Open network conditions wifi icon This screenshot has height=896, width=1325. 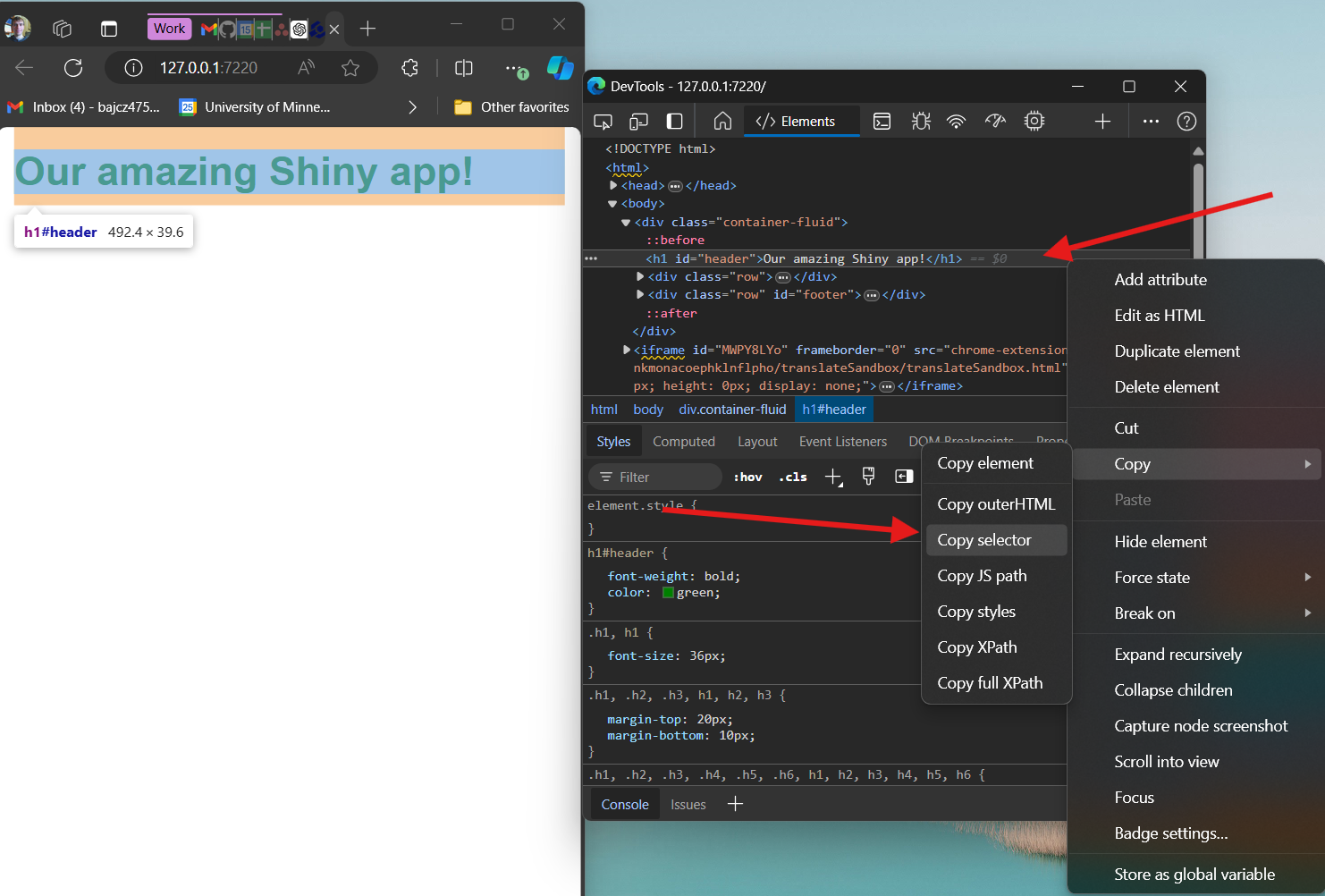(x=957, y=121)
